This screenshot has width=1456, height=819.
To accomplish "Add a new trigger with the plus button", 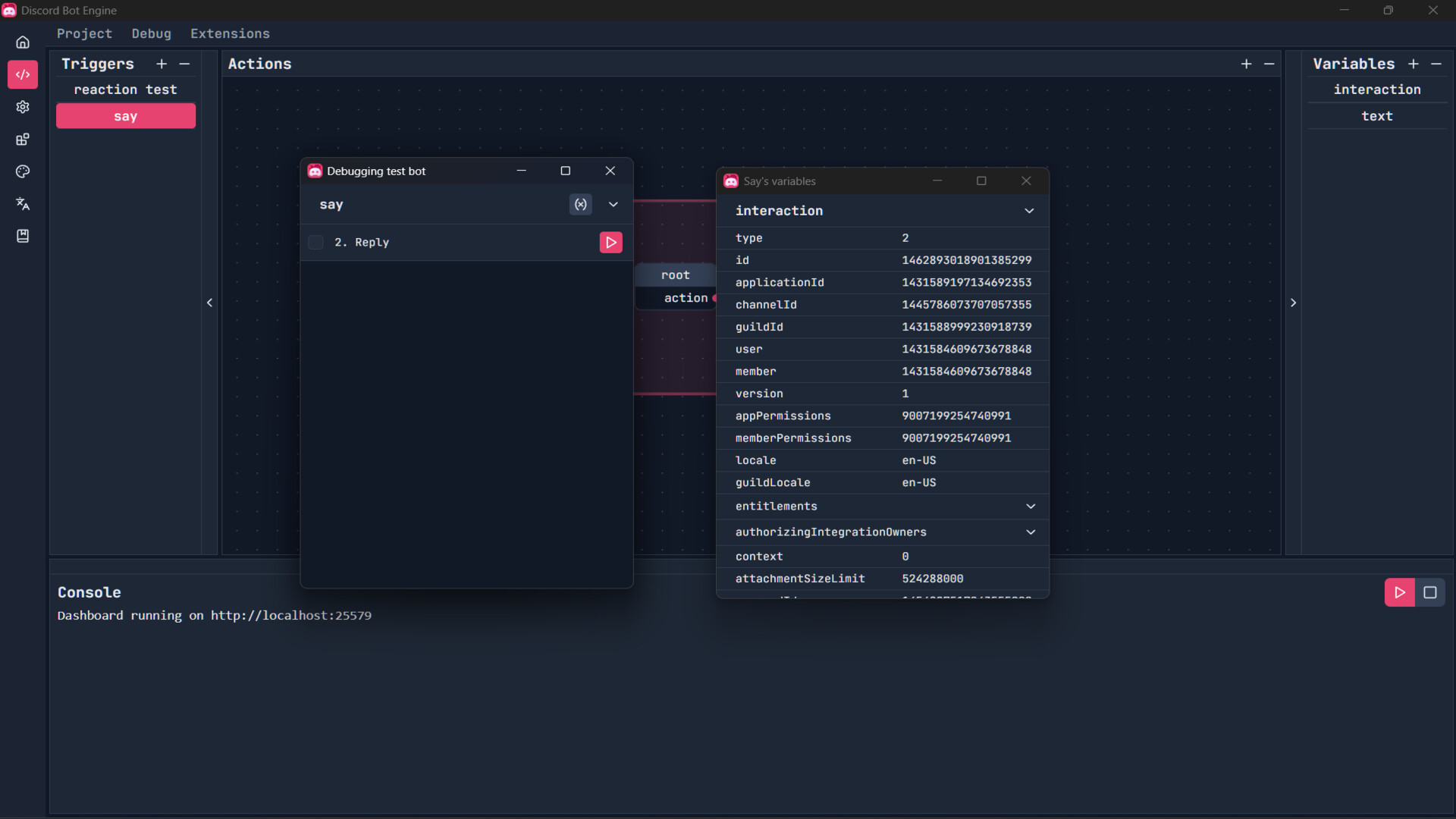I will pos(161,64).
